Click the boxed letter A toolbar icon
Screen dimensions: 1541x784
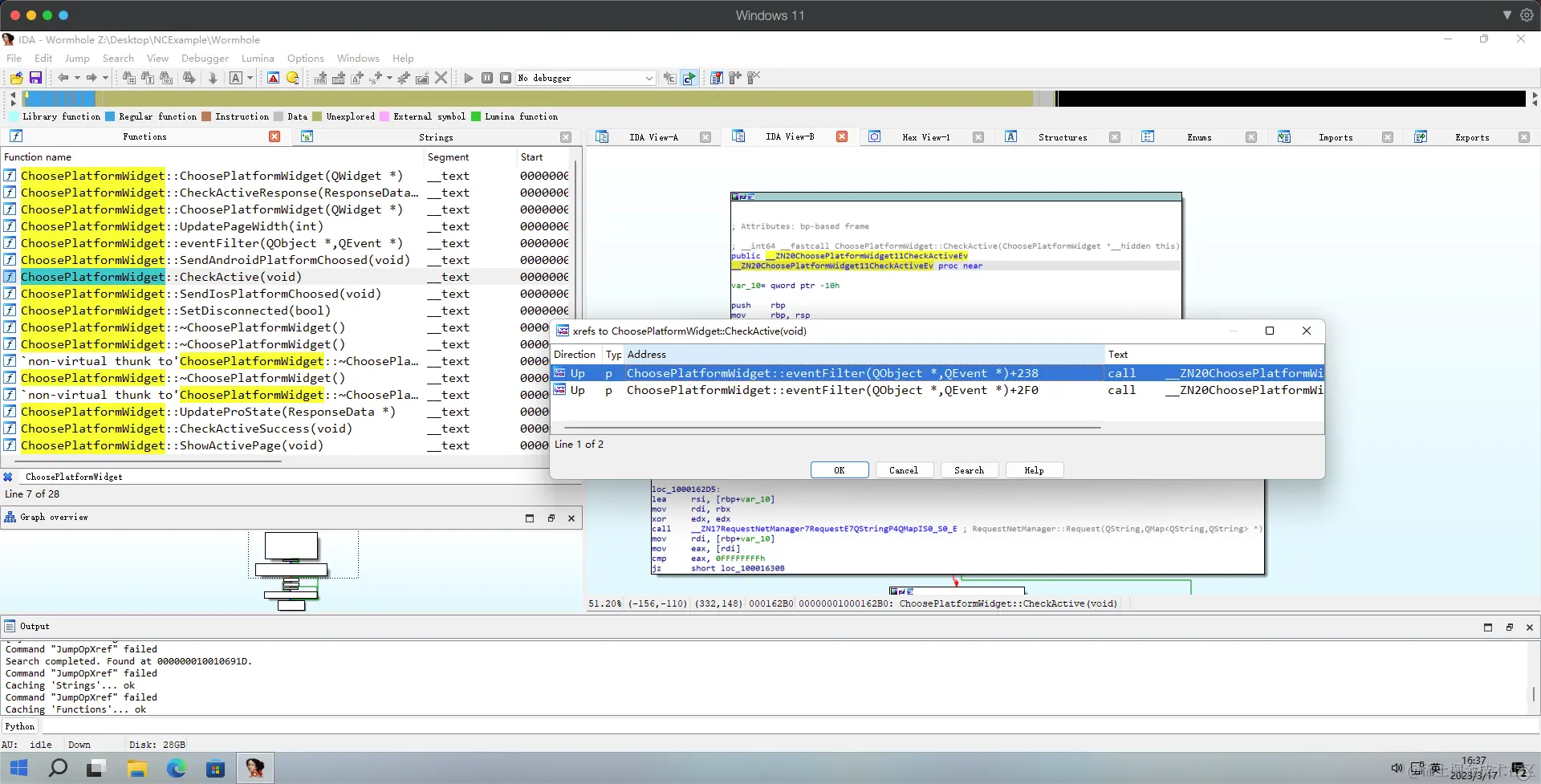tap(236, 78)
